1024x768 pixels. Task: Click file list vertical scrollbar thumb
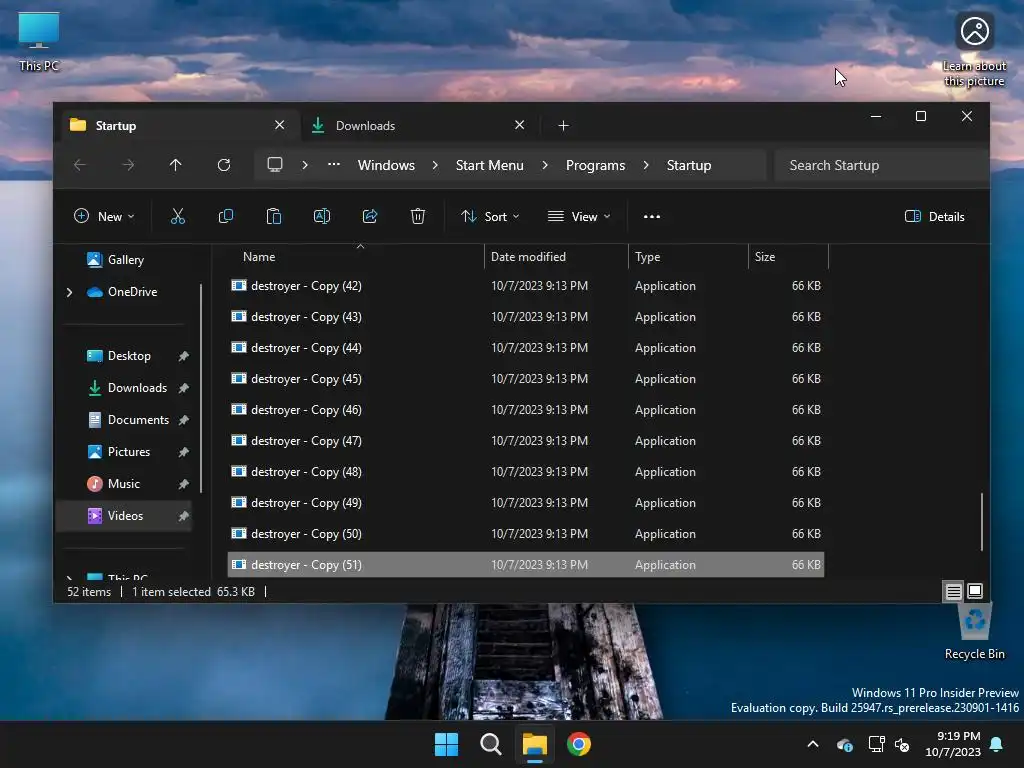982,522
